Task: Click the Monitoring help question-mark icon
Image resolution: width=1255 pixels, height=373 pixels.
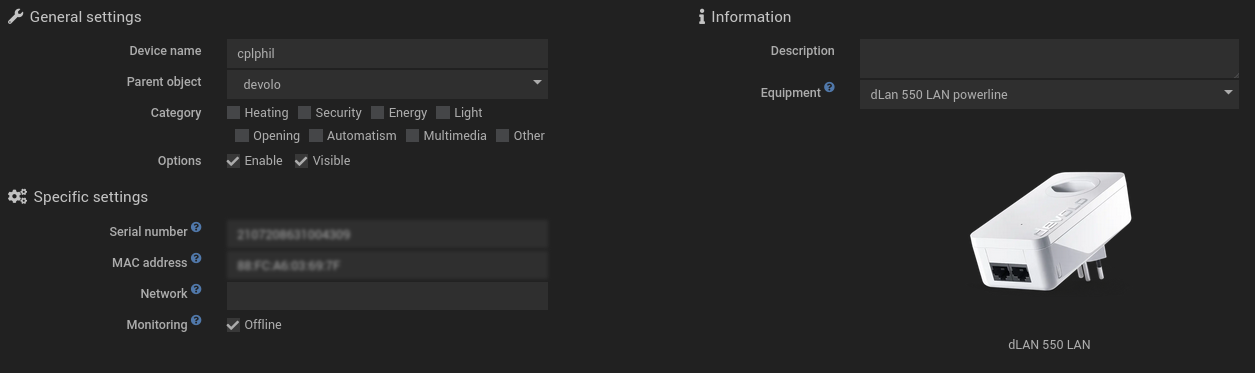Action: (196, 321)
